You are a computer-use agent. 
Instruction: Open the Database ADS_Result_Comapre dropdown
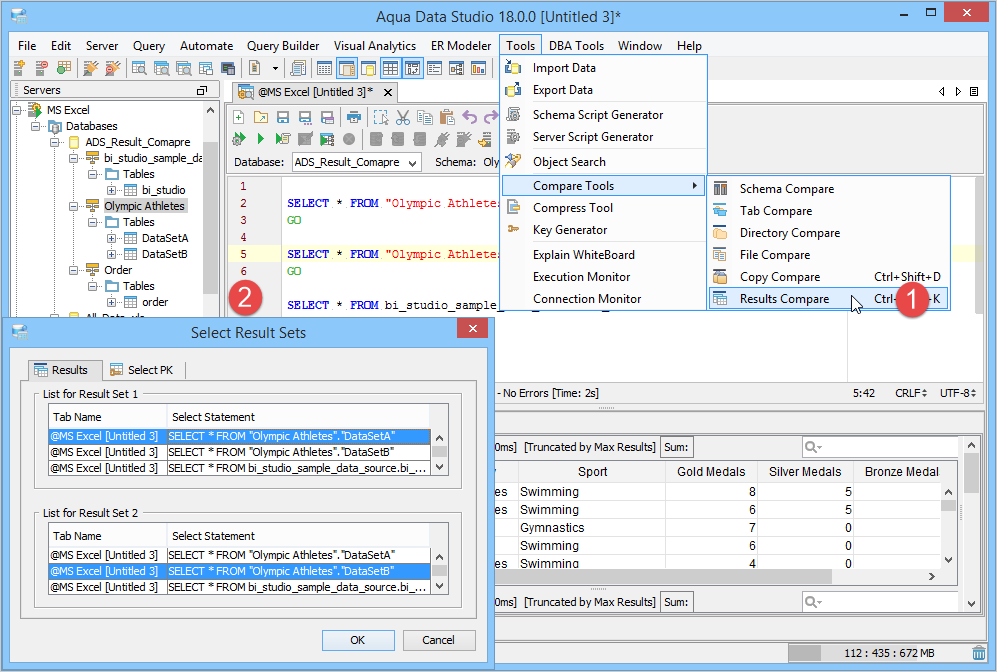click(x=356, y=162)
